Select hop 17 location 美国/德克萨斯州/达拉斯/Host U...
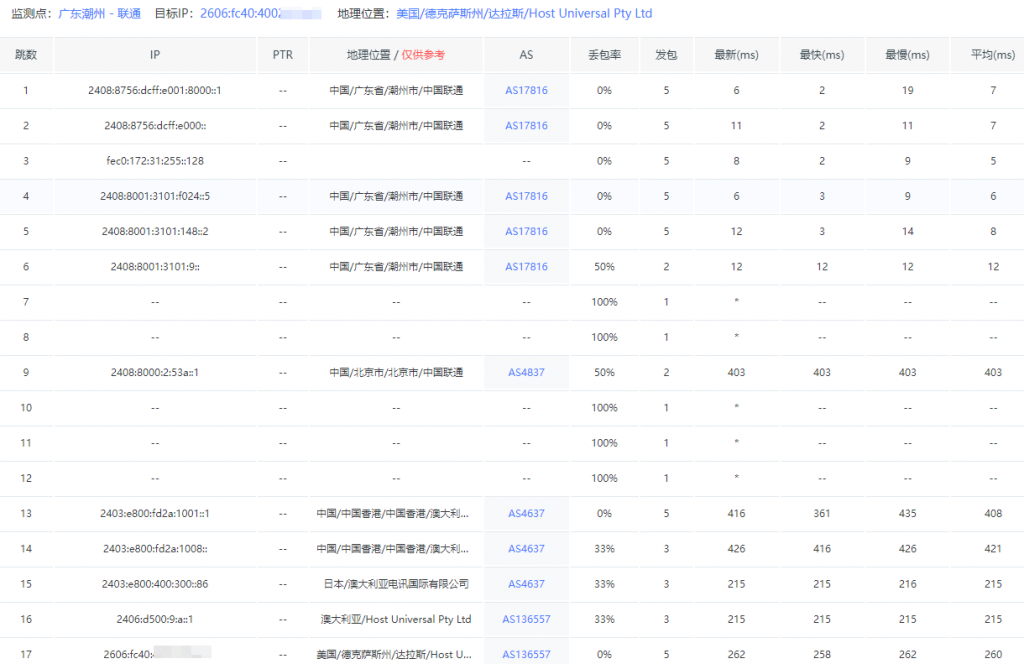 tap(394, 654)
